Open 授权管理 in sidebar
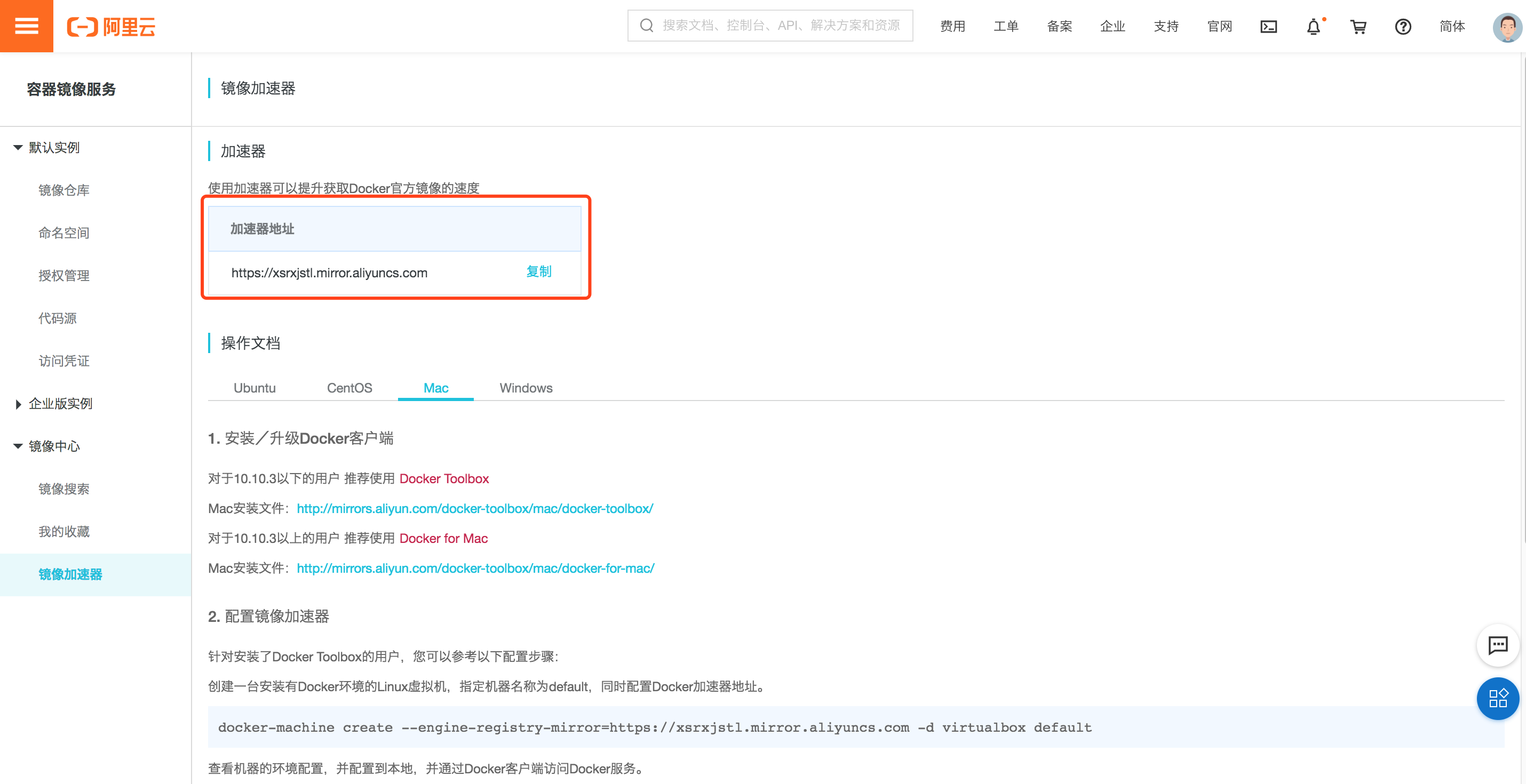This screenshot has width=1526, height=784. coord(64,275)
